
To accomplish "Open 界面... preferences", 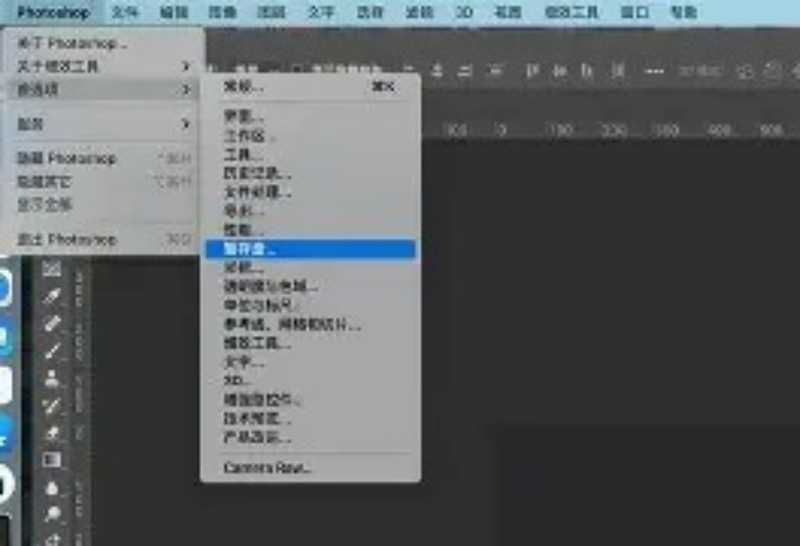I will [x=310, y=117].
